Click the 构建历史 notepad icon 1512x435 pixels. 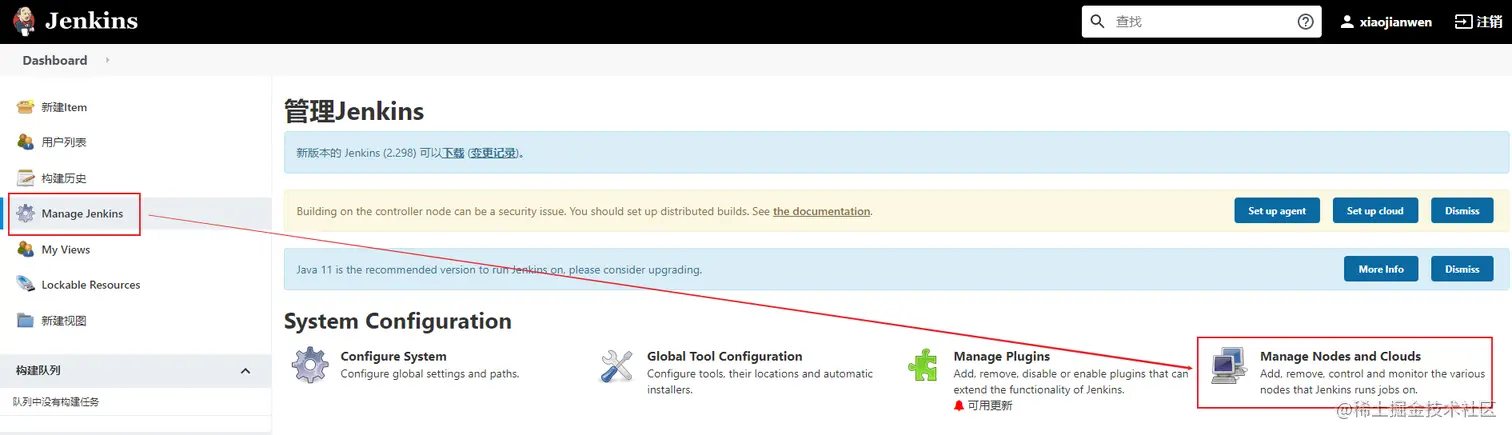[x=25, y=178]
